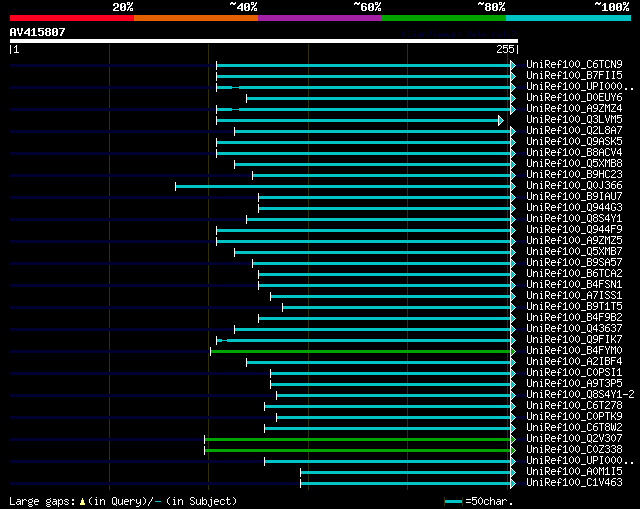Select the UniRef100_A7ISS1 label
The width and height of the screenshot is (640, 509).
[574, 296]
